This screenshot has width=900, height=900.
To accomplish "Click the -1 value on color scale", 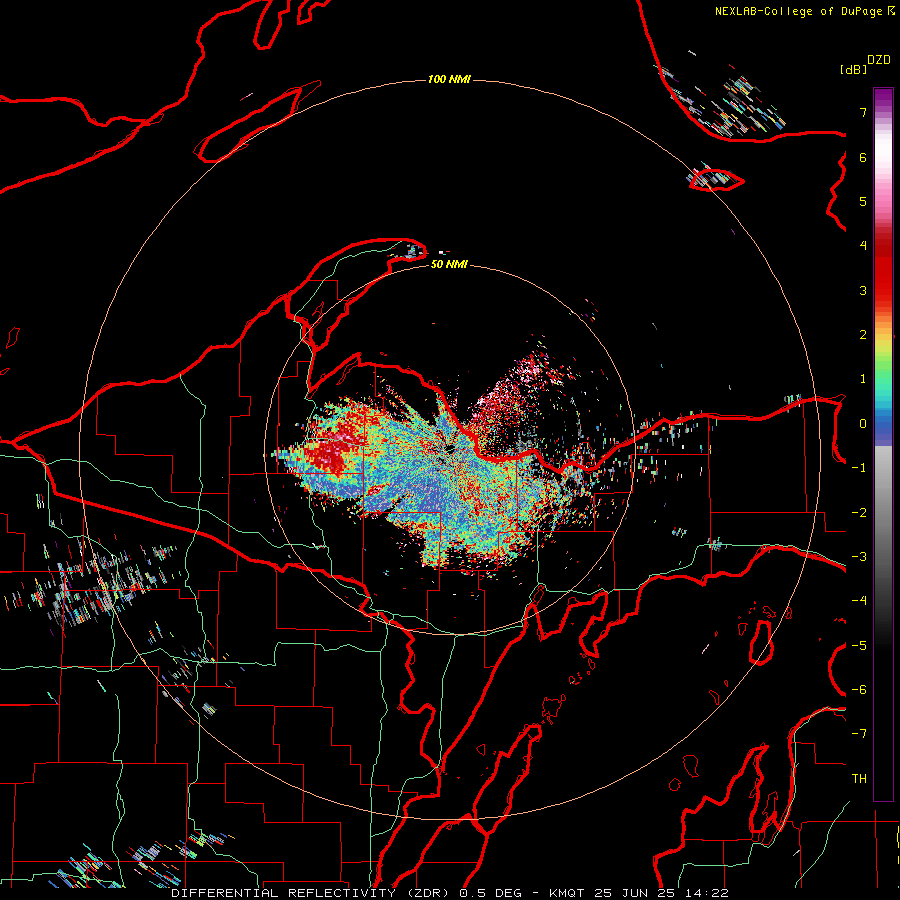I will [859, 468].
